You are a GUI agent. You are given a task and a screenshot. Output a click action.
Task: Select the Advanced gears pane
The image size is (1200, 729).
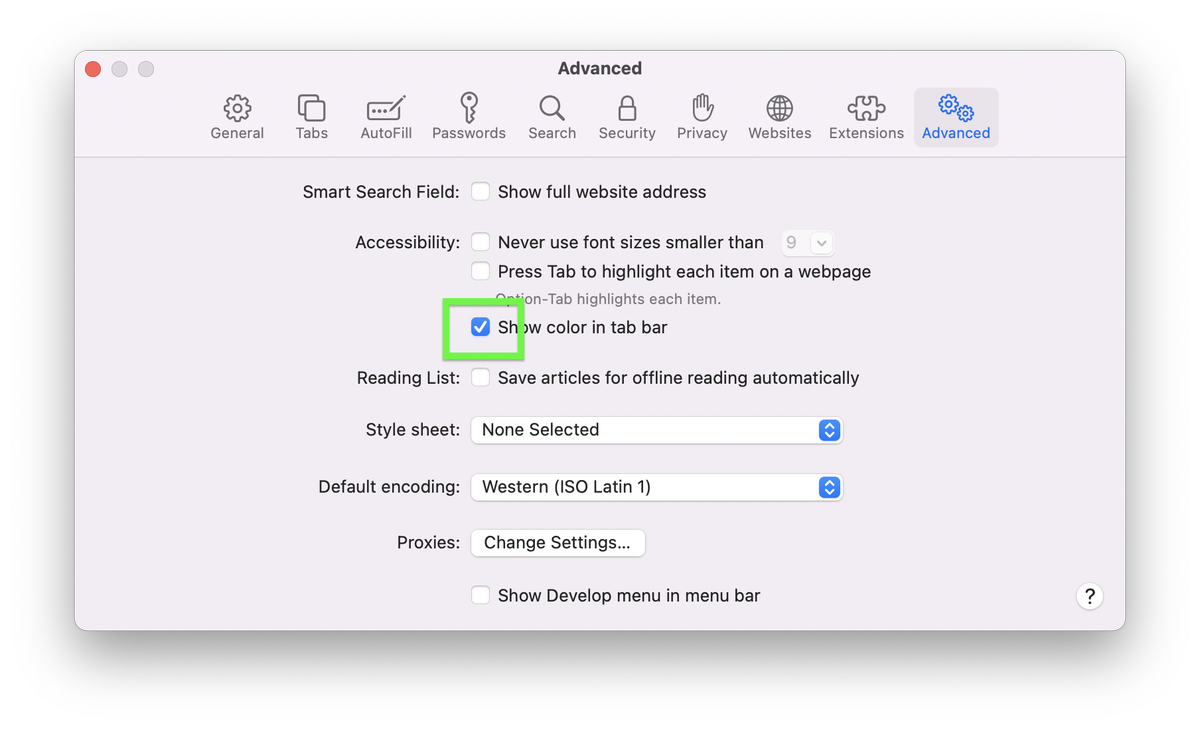pos(956,118)
